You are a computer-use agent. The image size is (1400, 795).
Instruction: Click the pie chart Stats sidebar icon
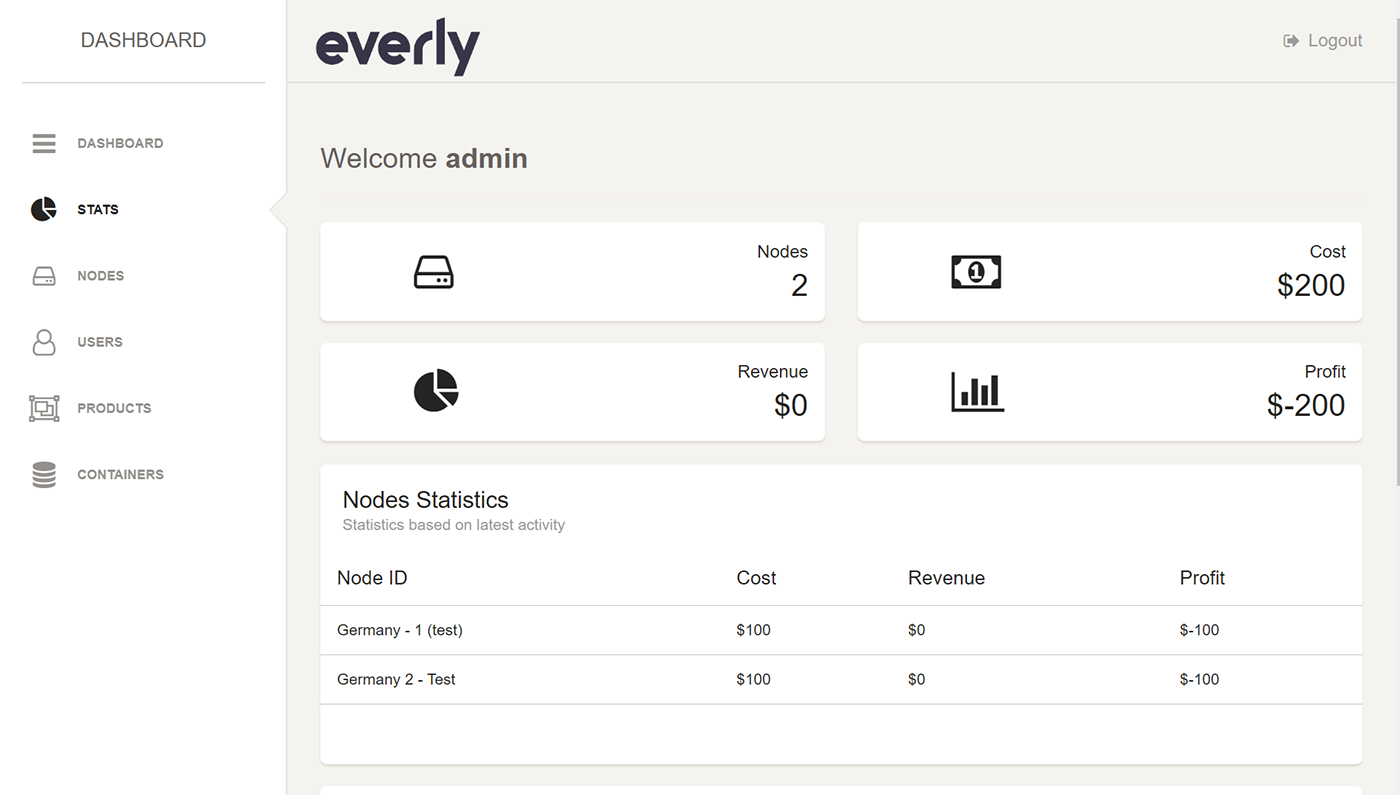coord(44,210)
